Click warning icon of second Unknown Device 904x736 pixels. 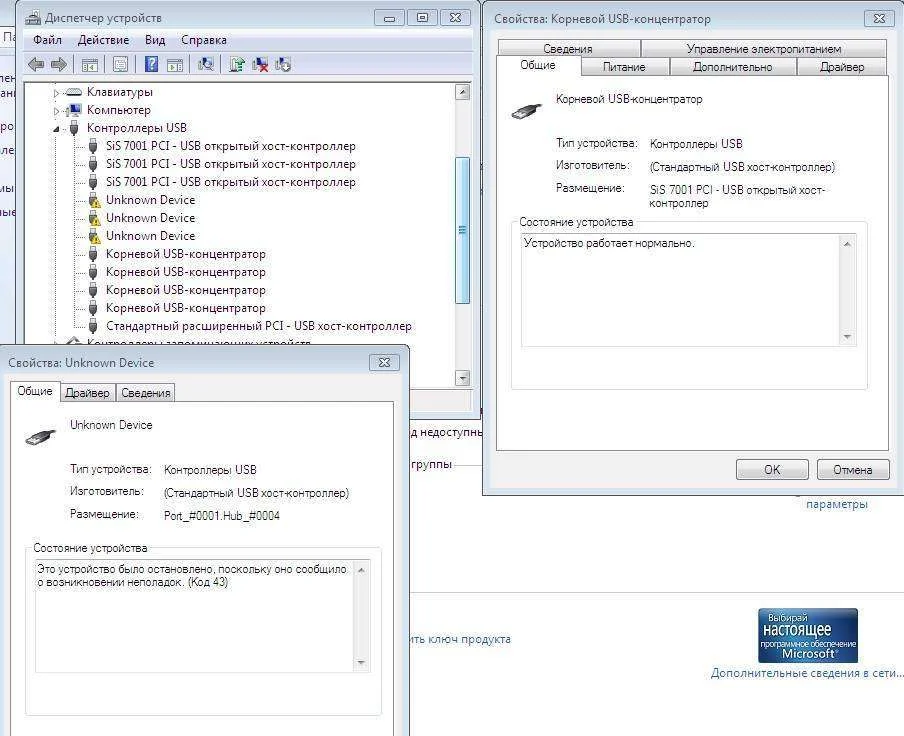[x=94, y=218]
